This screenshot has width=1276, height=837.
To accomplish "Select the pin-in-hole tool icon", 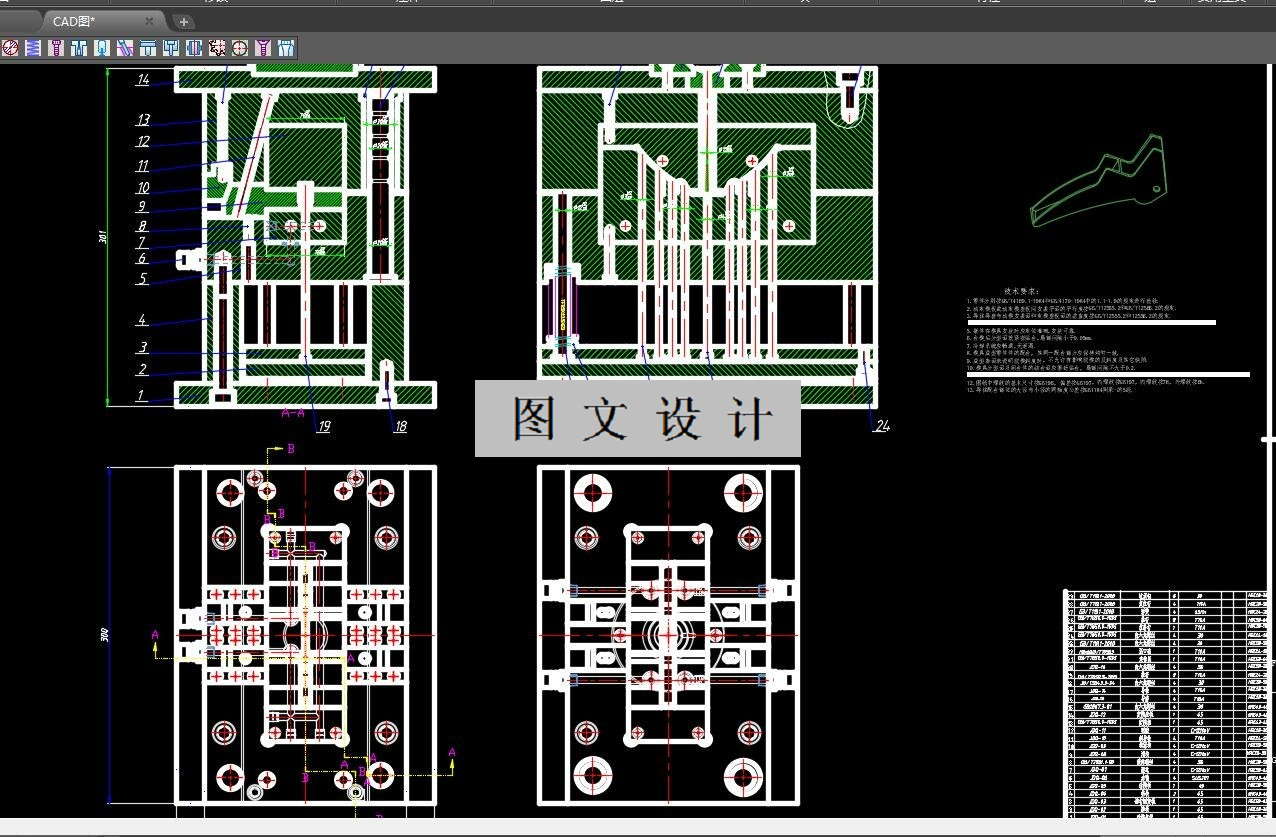I will [x=102, y=47].
